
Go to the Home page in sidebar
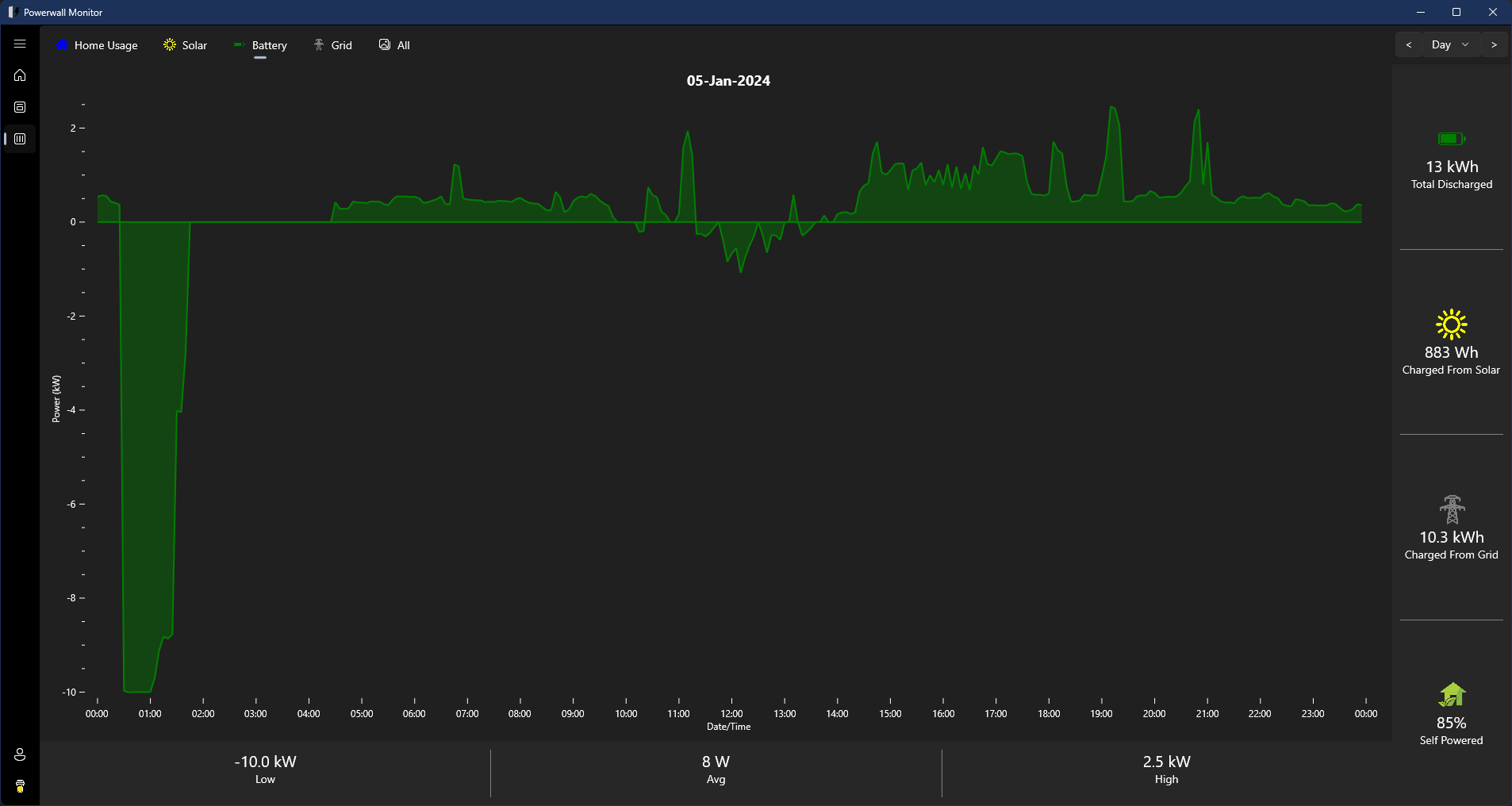20,75
